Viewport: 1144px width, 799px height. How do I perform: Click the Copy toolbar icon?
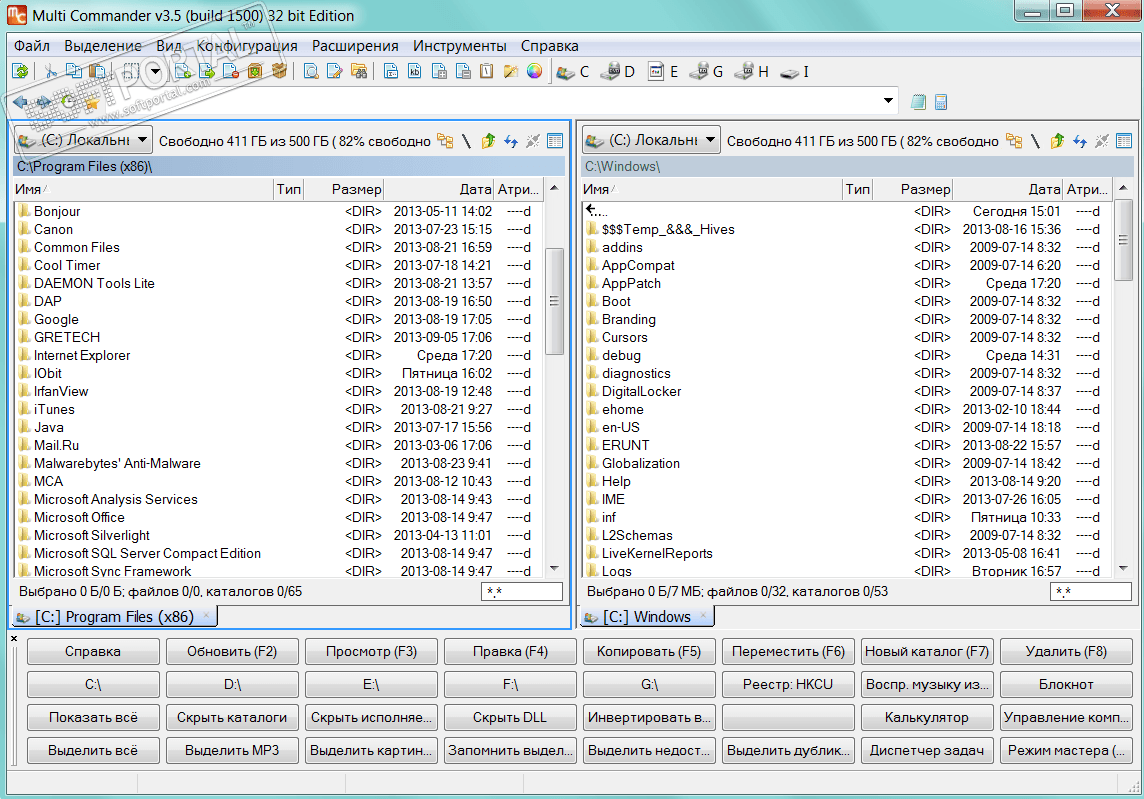74,72
